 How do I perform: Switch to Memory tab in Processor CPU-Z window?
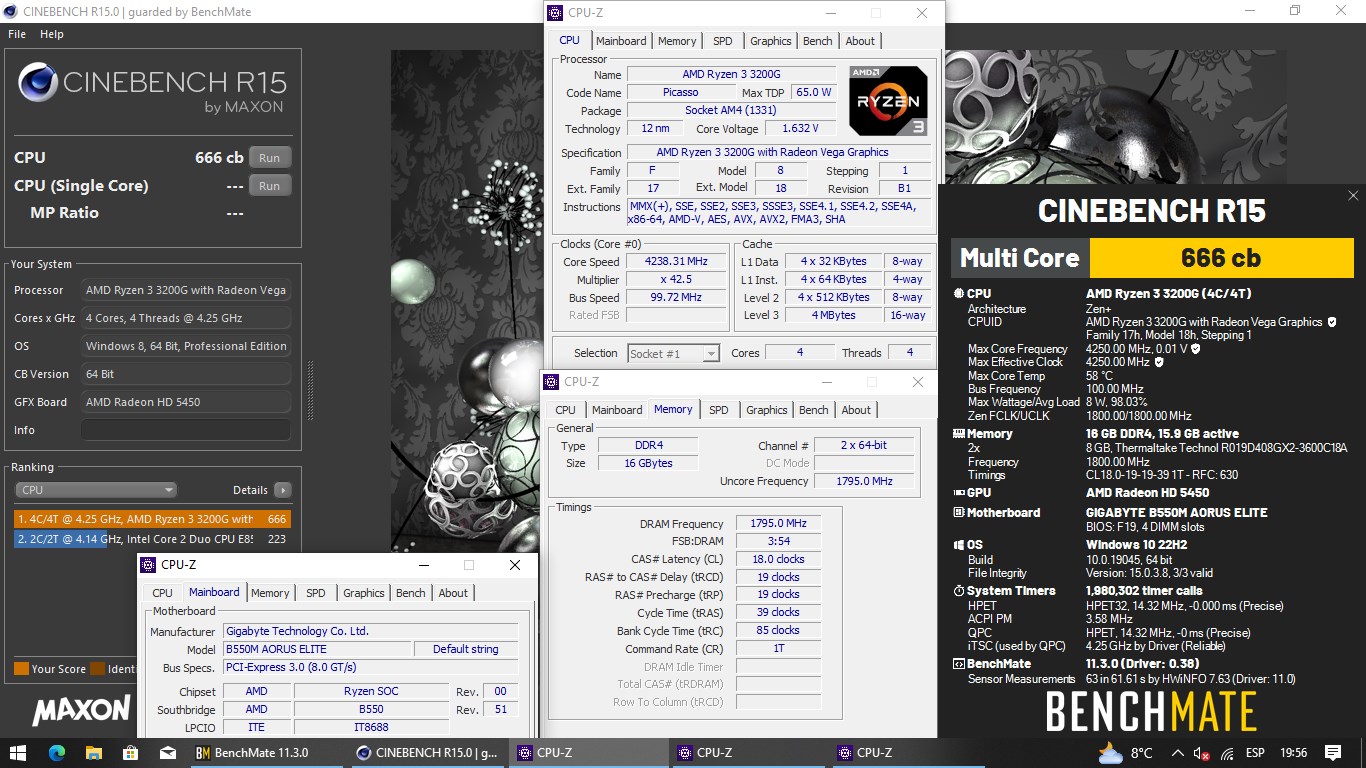tap(677, 41)
